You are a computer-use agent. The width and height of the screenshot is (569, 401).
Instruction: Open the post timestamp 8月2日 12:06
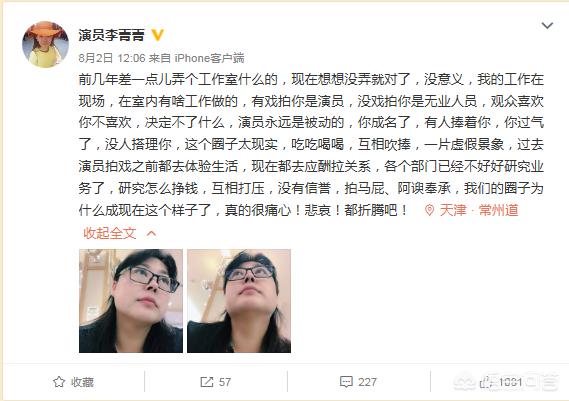click(112, 58)
